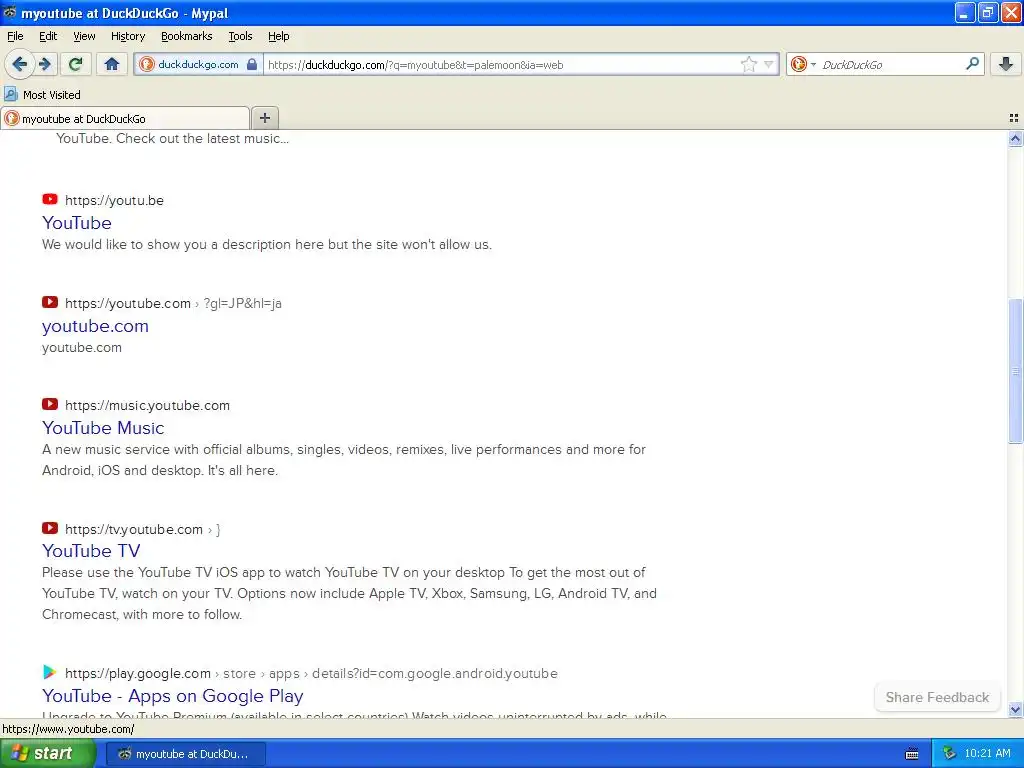Click the address bar URL field

point(500,64)
